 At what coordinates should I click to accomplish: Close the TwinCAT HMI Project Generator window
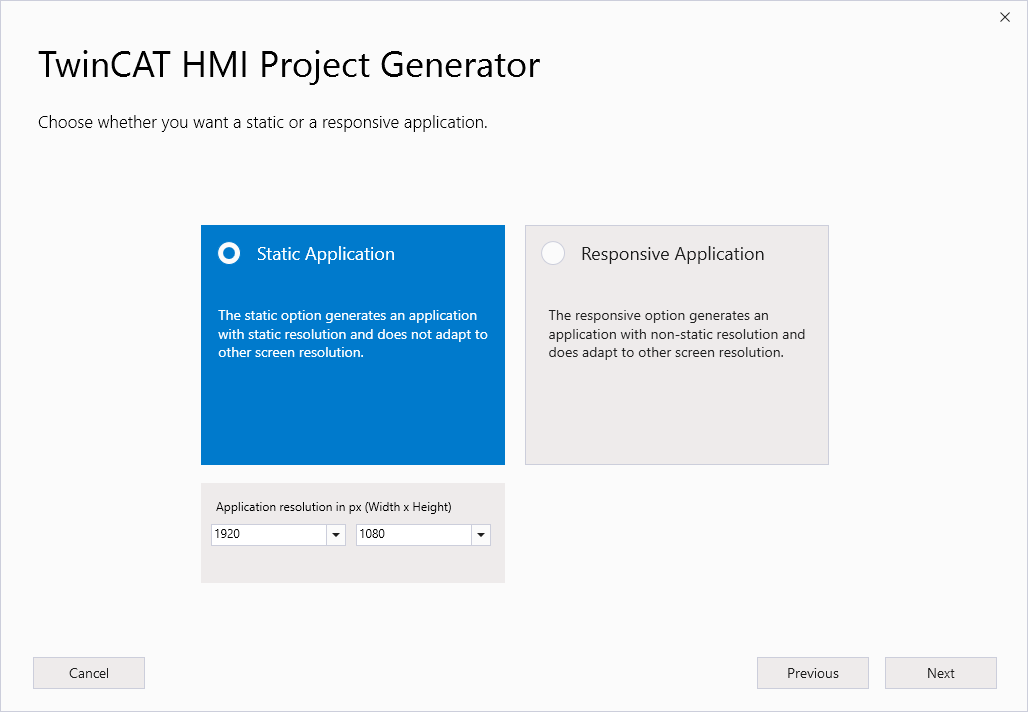pyautogui.click(x=1005, y=17)
